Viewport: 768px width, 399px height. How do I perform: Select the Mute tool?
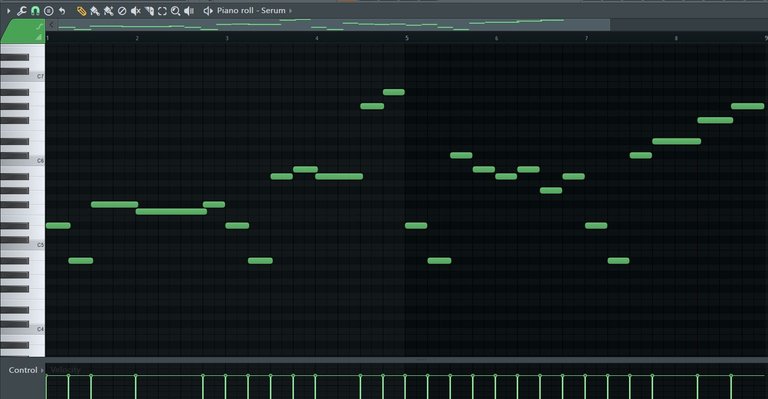click(136, 10)
